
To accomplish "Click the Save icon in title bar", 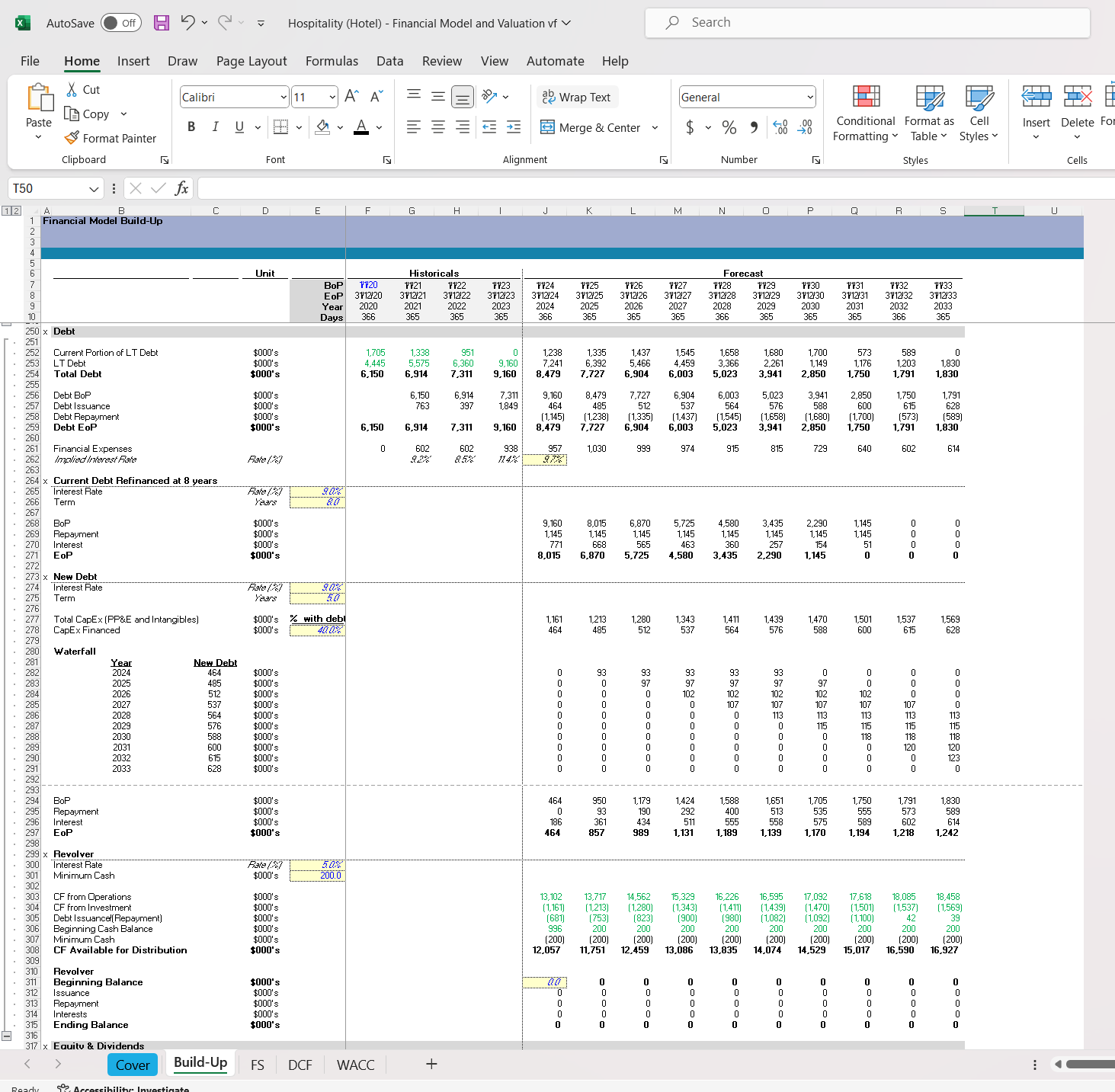I will pyautogui.click(x=162, y=23).
